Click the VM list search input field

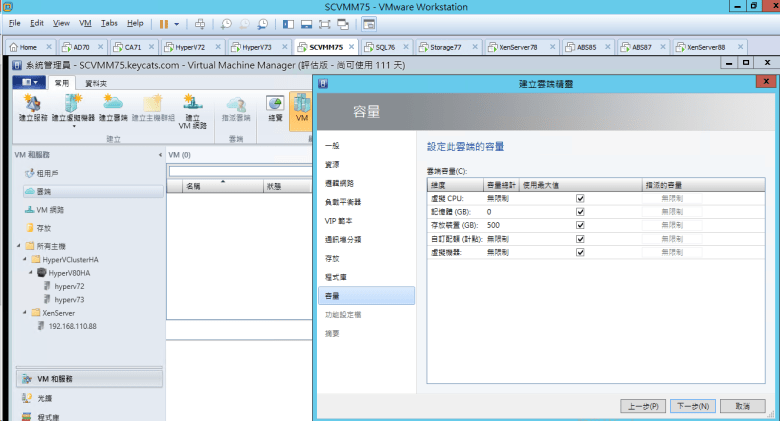[x=240, y=171]
